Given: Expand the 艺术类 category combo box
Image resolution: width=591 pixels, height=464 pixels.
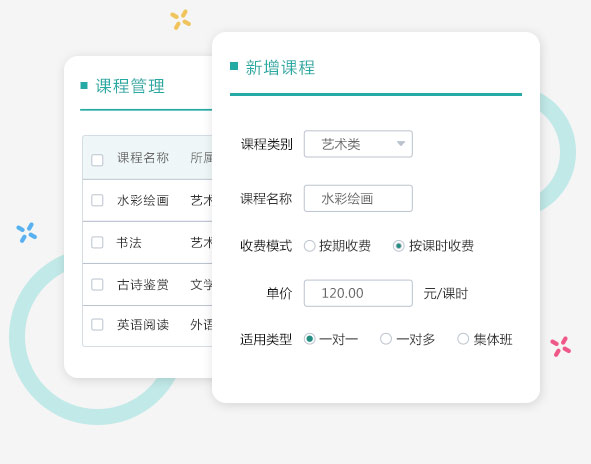Looking at the screenshot, I should coord(358,144).
